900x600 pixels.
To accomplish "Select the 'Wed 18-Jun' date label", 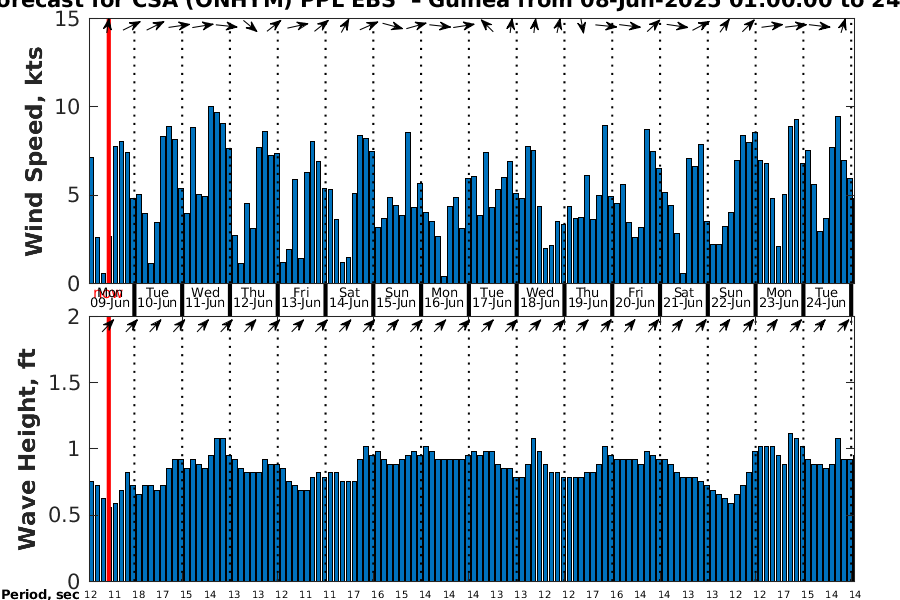I will pos(540,298).
